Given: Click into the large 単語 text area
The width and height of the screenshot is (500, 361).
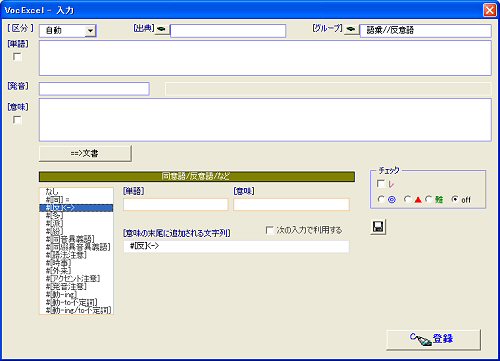Looking at the screenshot, I should pos(265,58).
